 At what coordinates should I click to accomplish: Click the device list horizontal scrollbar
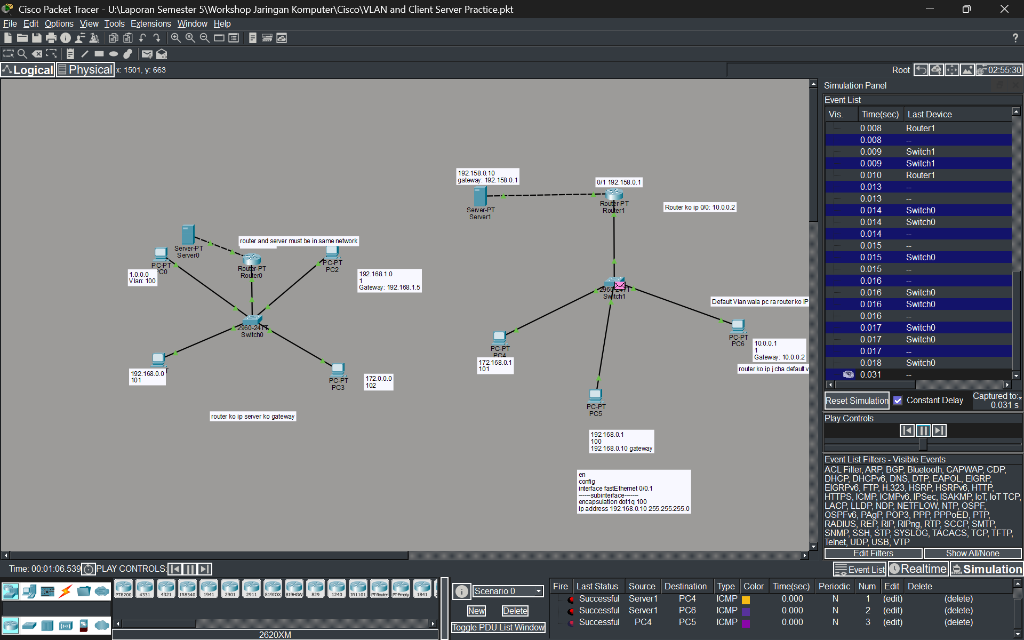[x=276, y=624]
